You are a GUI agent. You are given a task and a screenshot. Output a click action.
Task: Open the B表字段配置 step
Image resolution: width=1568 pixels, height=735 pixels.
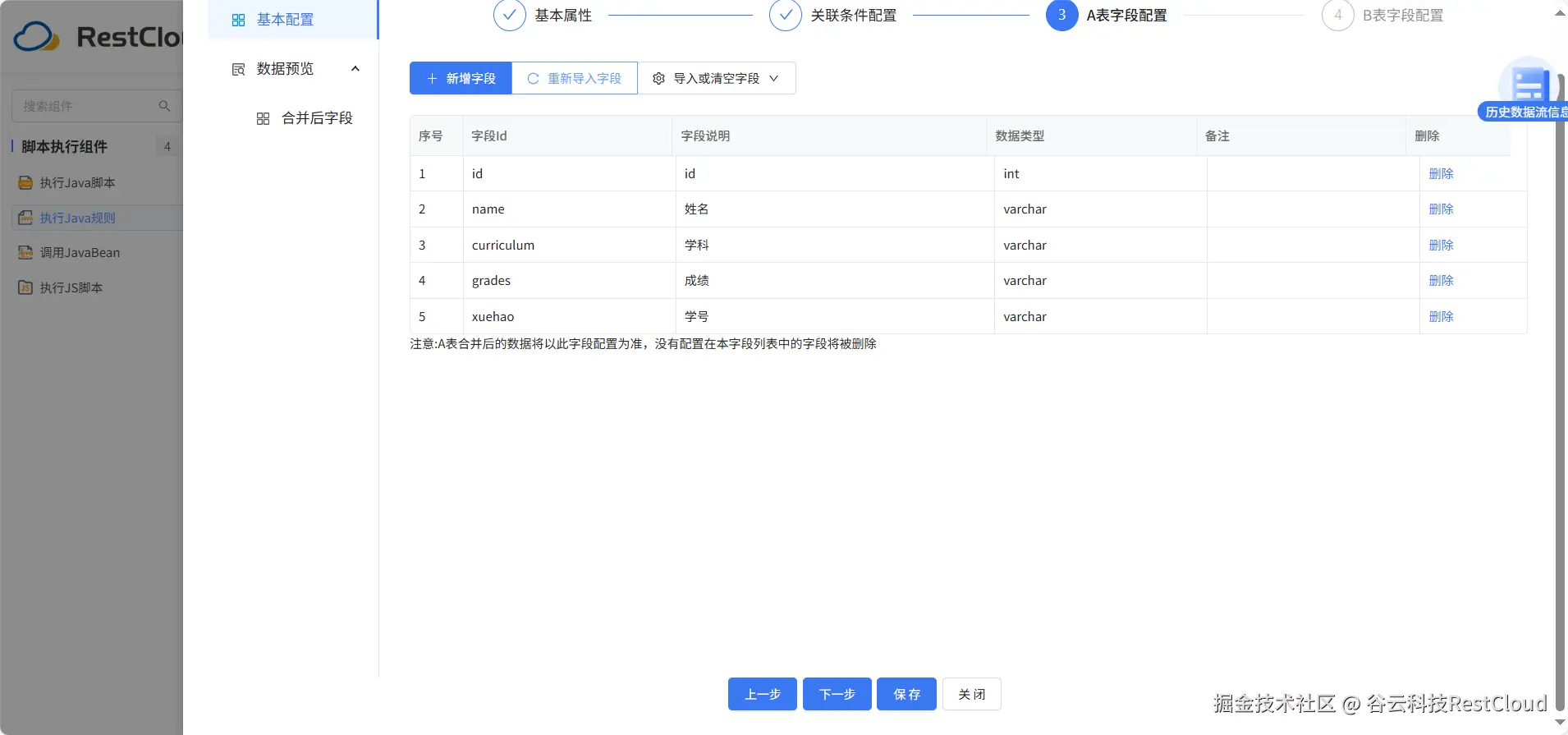(x=1338, y=16)
